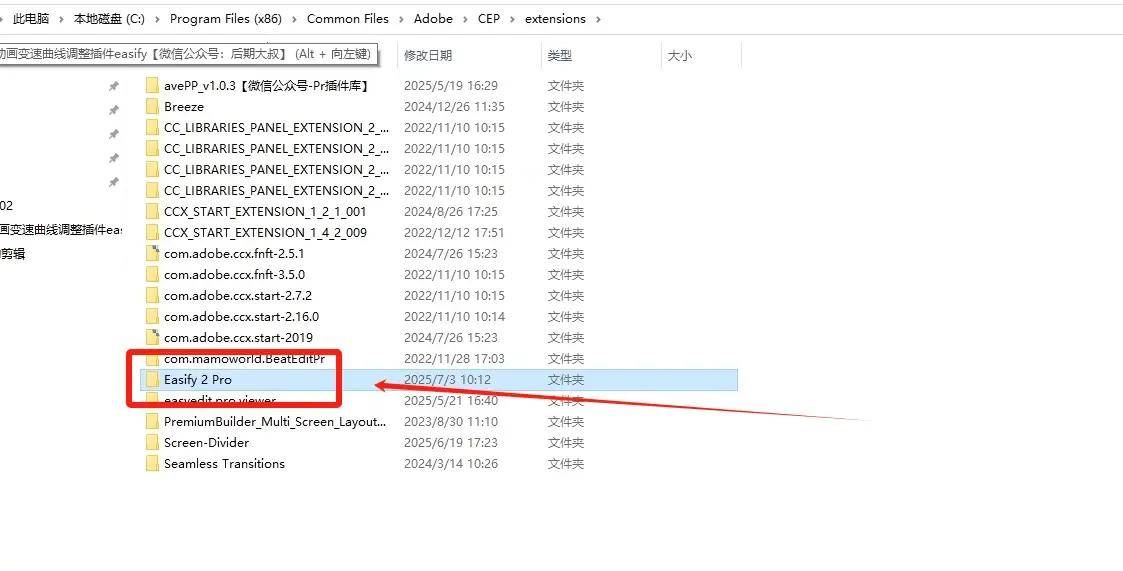Select the com.adobe.ccx.fnft-3.5.0 folder icon
This screenshot has width=1123, height=571.
click(152, 274)
